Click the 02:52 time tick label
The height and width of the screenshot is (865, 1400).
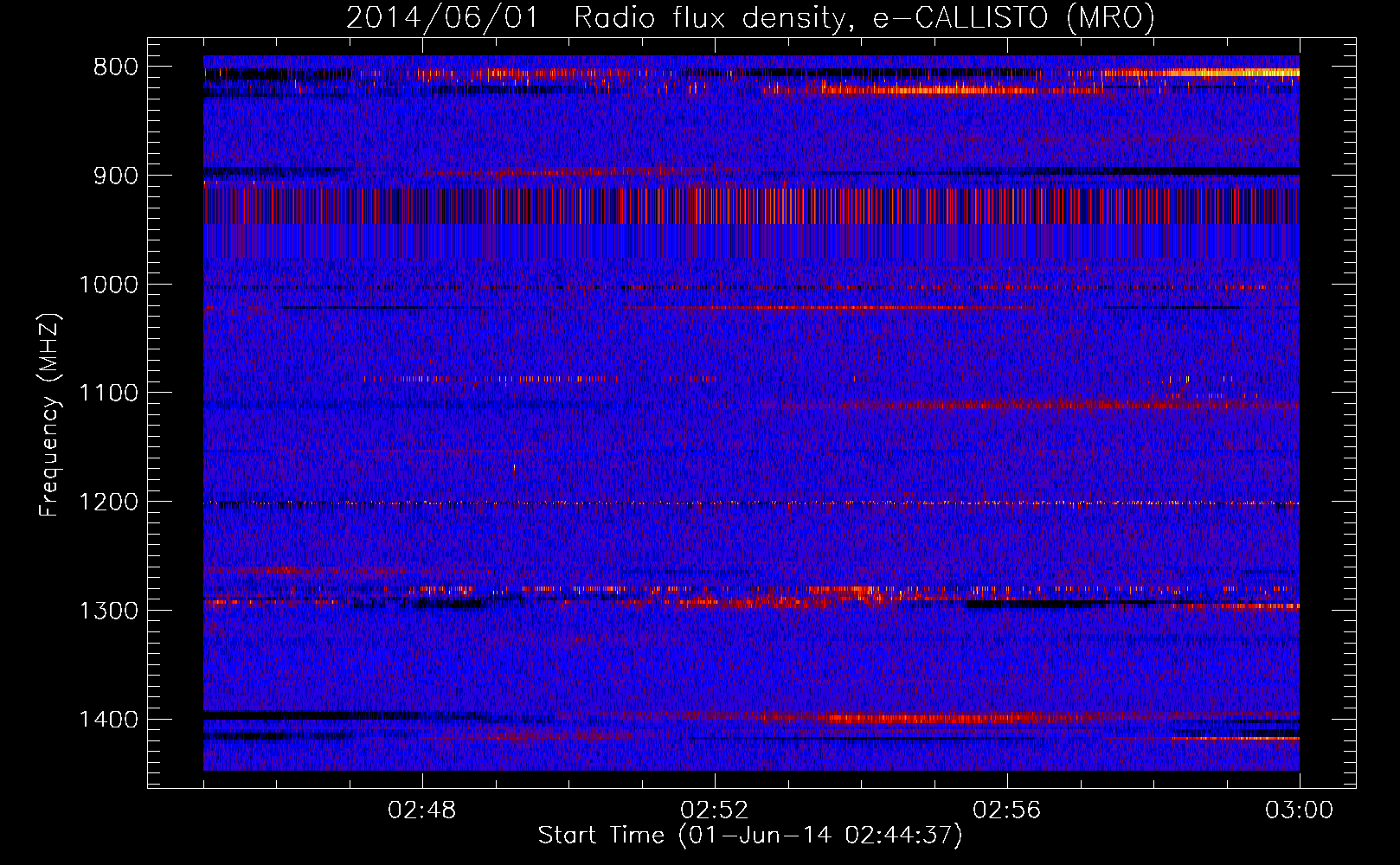click(x=715, y=811)
